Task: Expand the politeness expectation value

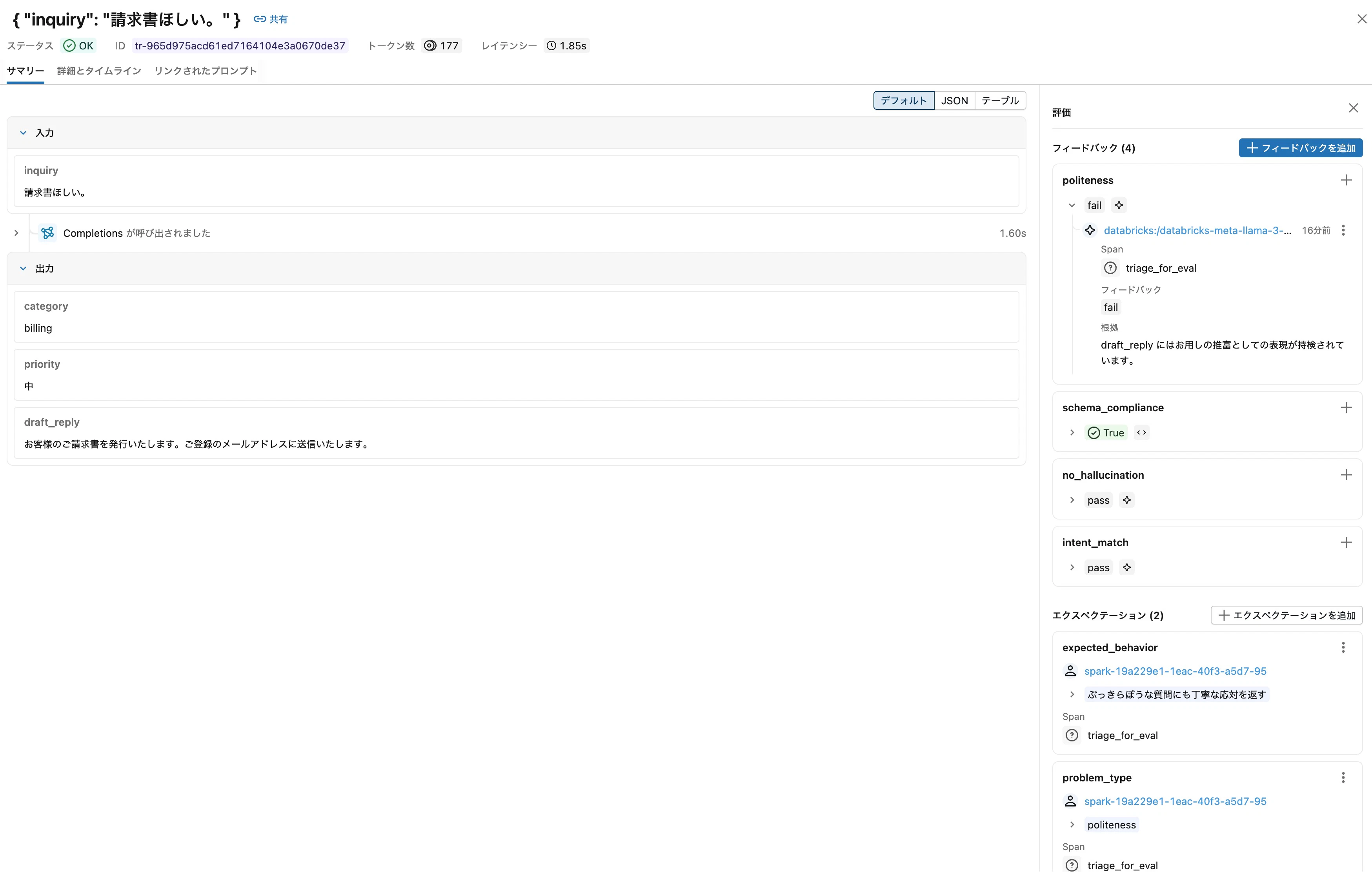Action: click(x=1072, y=825)
